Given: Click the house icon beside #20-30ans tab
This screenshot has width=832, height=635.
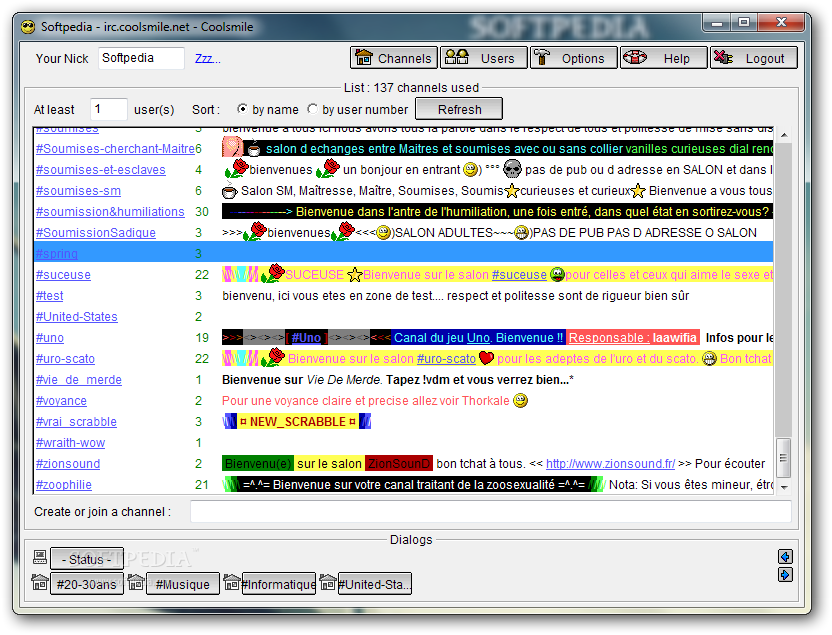Looking at the screenshot, I should [x=40, y=582].
